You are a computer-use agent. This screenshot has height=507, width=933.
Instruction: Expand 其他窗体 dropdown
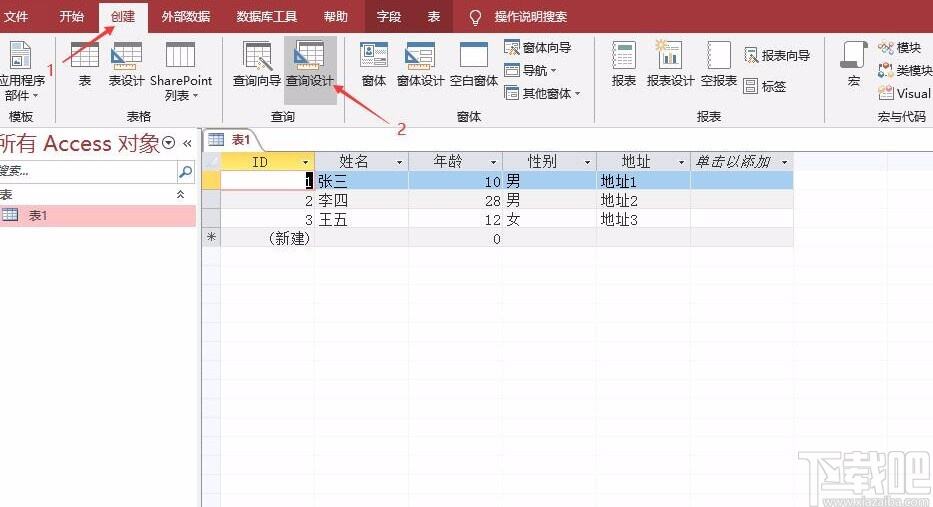tap(542, 93)
